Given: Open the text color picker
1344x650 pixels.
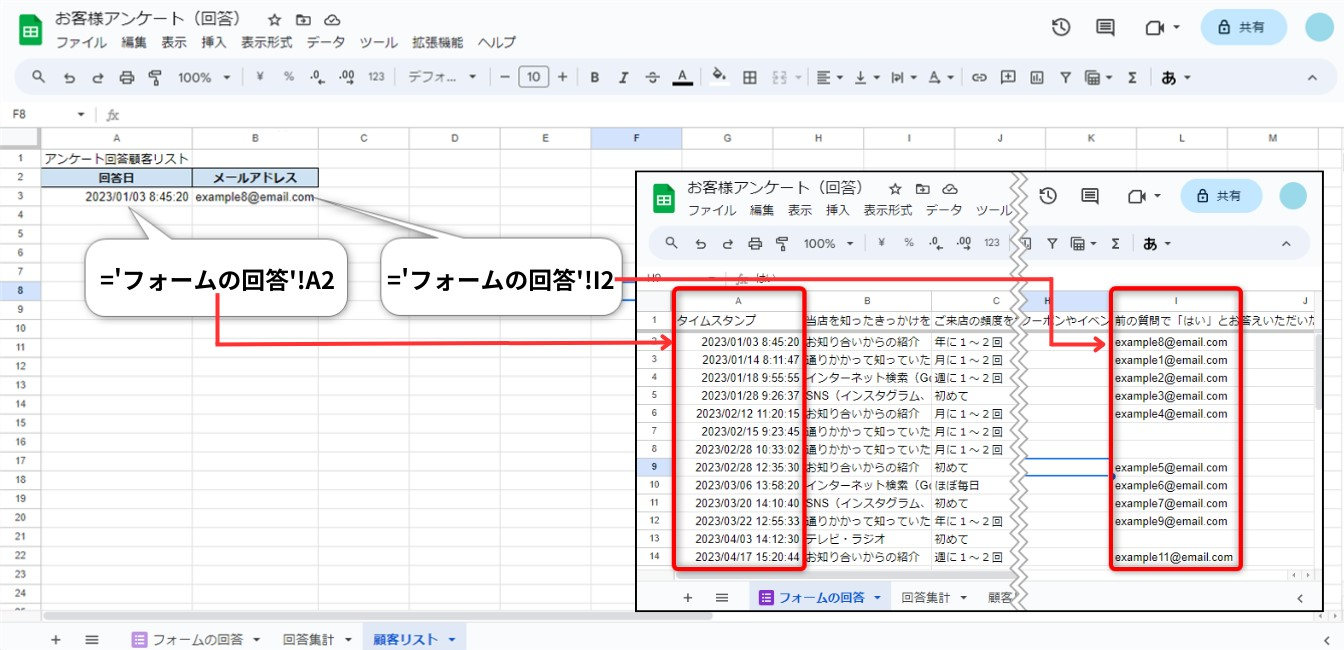Looking at the screenshot, I should [682, 77].
